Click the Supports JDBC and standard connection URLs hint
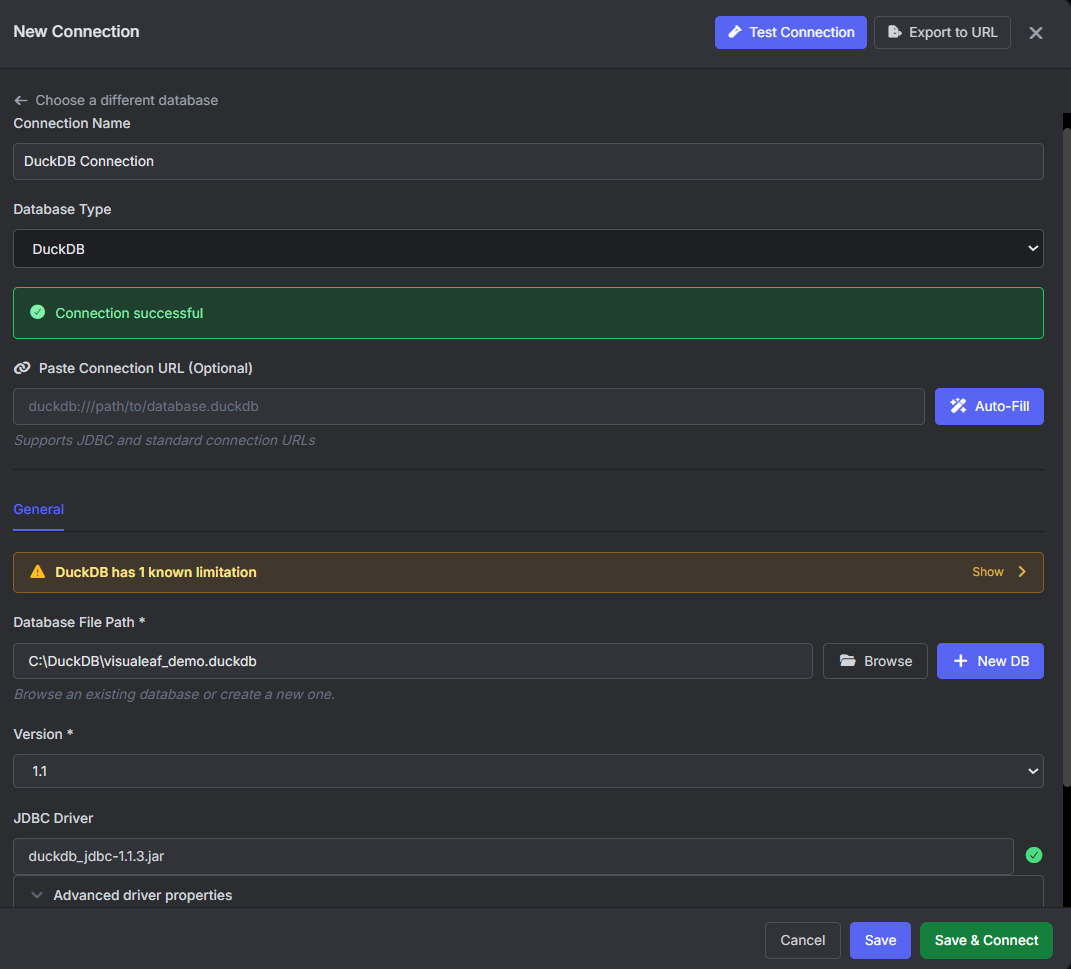Screen dimensions: 1071x969 pos(165,440)
